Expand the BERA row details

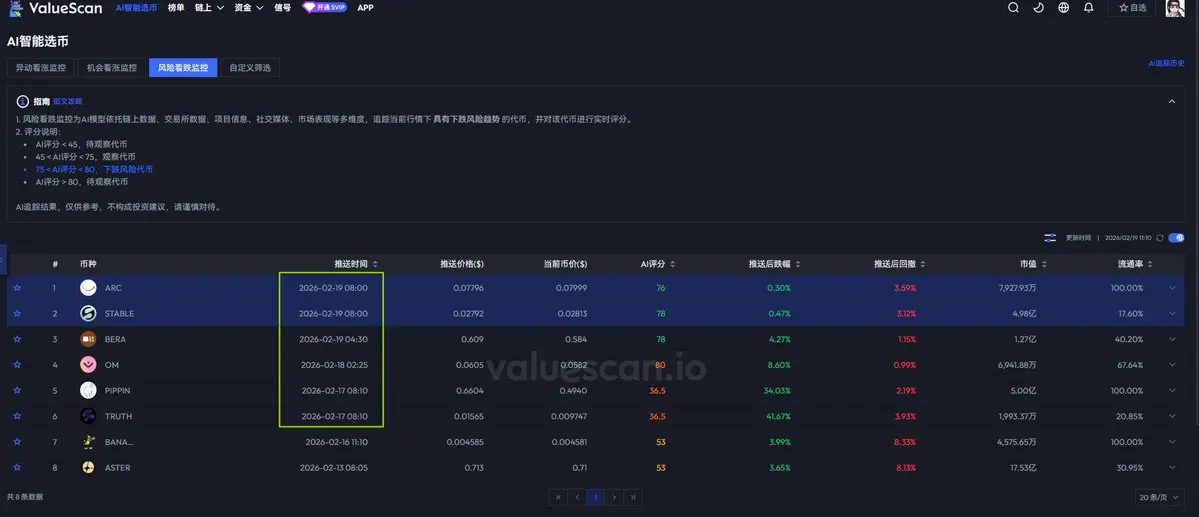(1173, 339)
